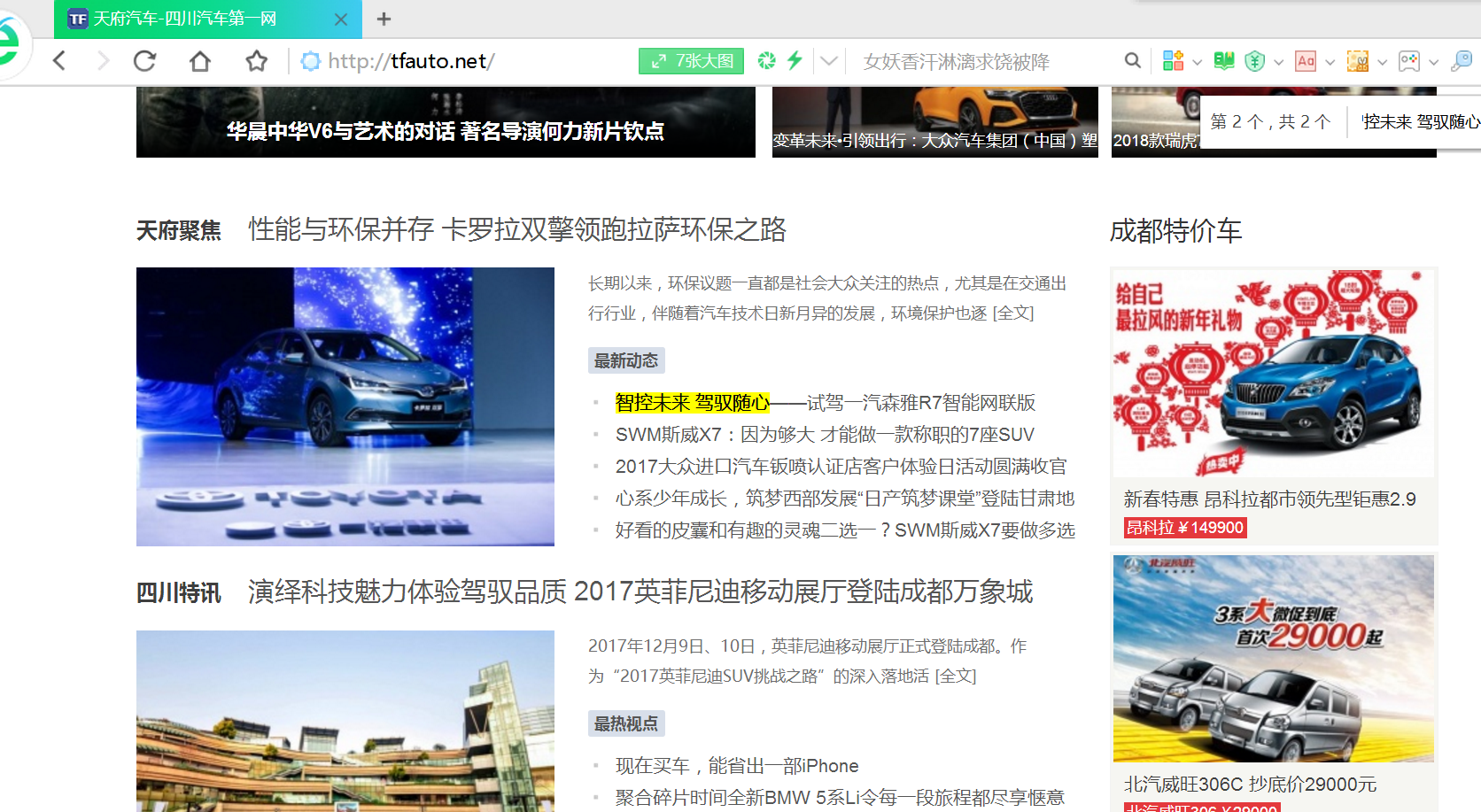Click the 北汽威旺 29000起 van image

pos(1274,659)
